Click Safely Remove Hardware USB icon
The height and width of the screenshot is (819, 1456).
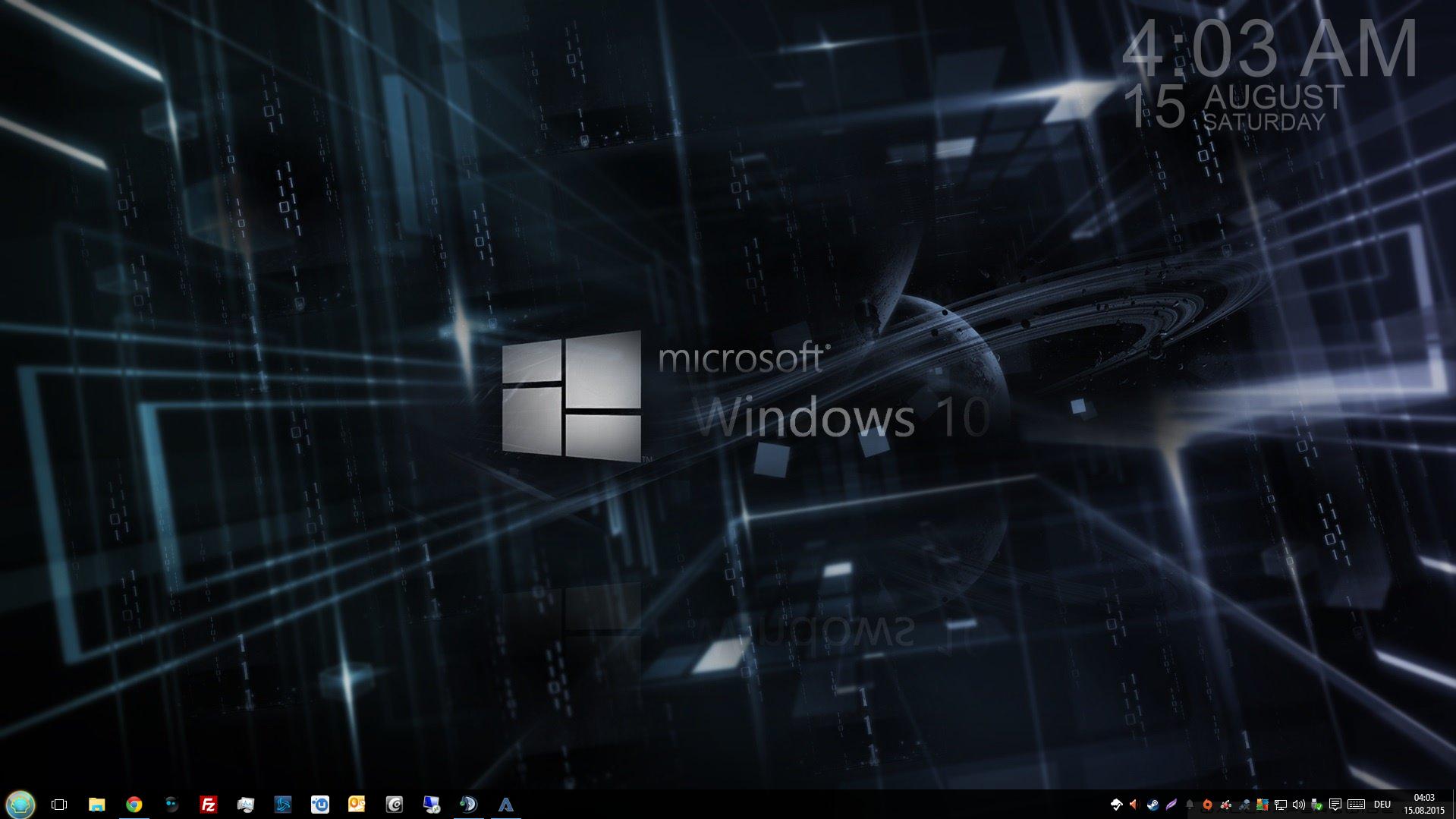click(x=1316, y=805)
